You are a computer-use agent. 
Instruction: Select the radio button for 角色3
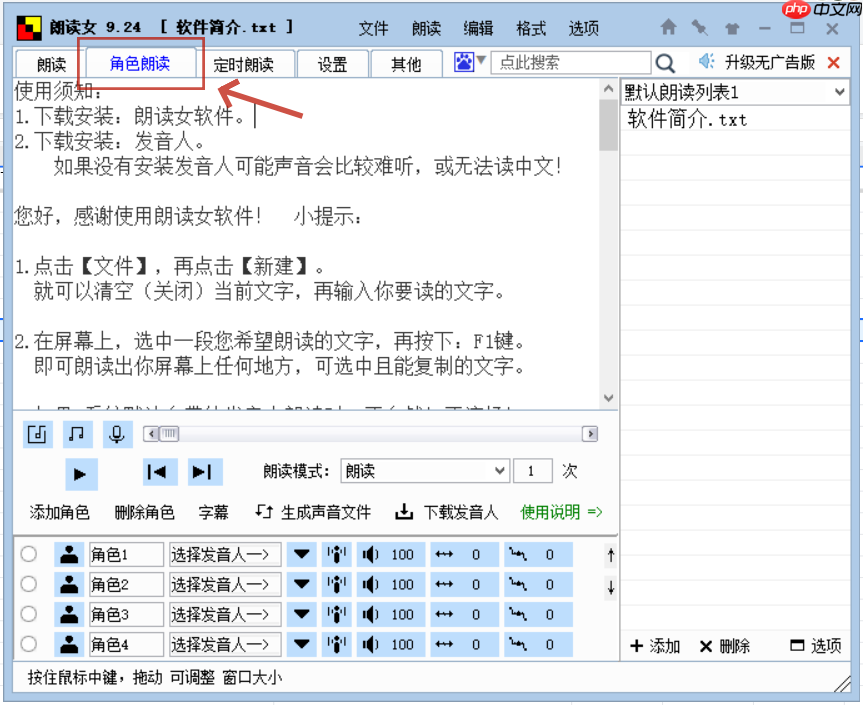point(29,614)
